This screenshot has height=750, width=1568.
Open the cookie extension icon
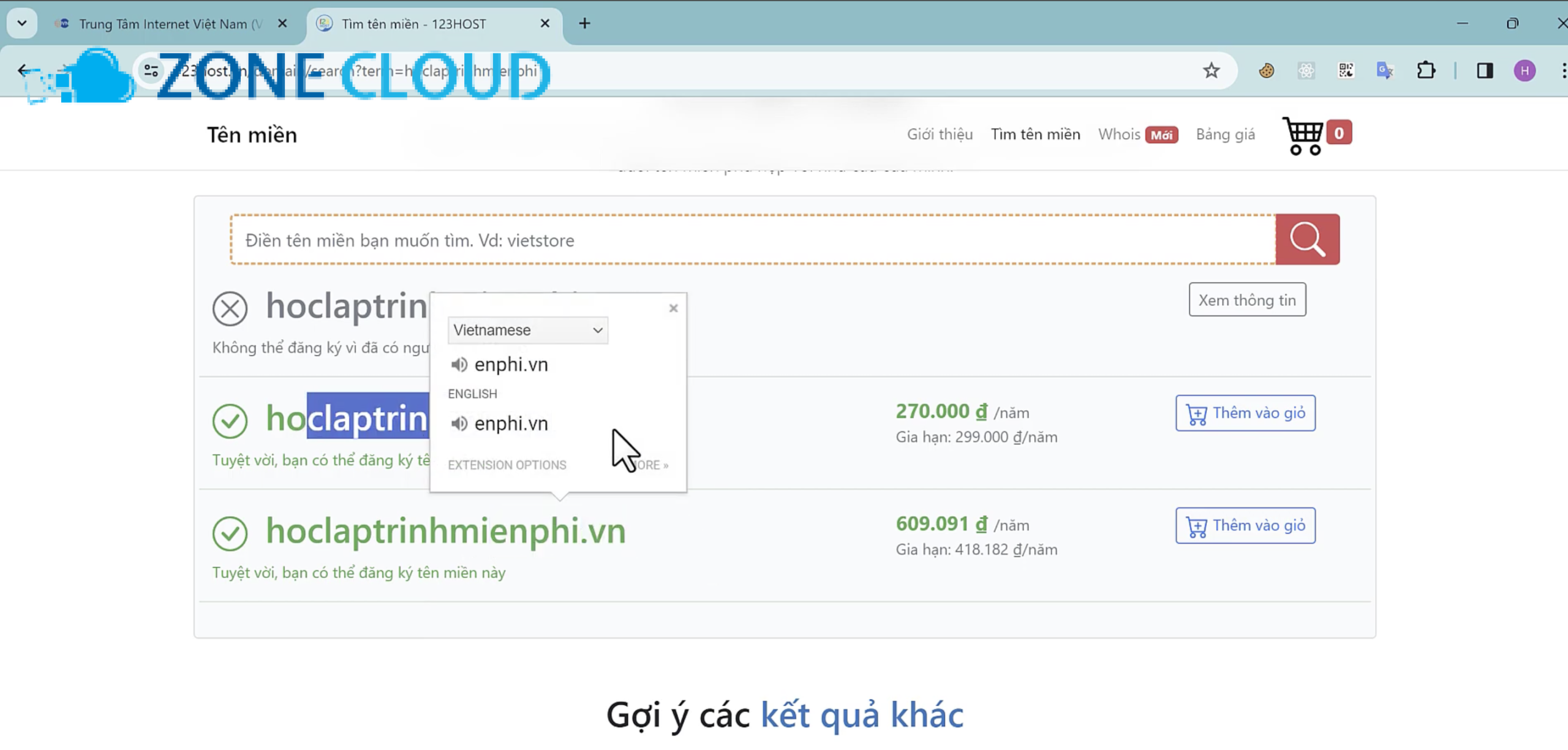pyautogui.click(x=1267, y=71)
